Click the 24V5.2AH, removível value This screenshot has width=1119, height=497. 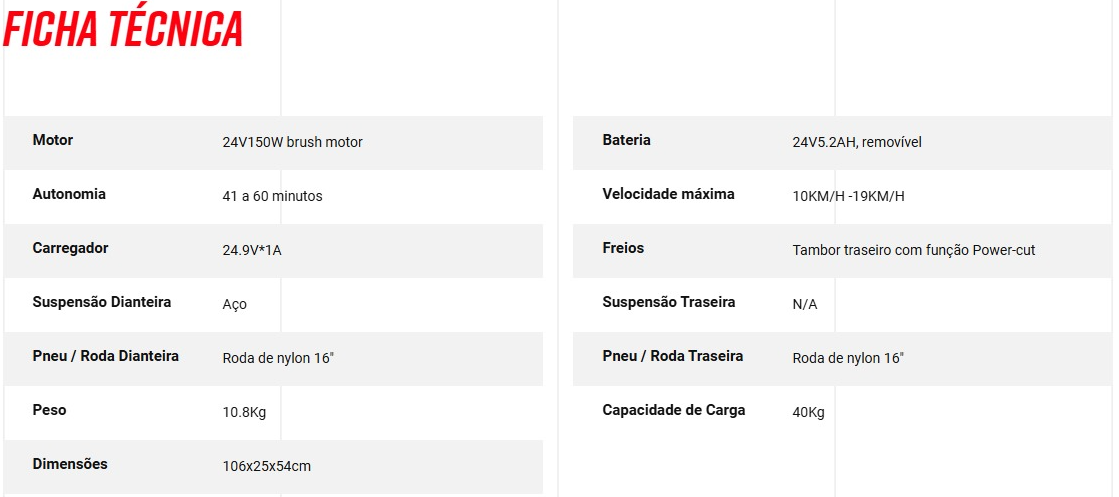(857, 142)
